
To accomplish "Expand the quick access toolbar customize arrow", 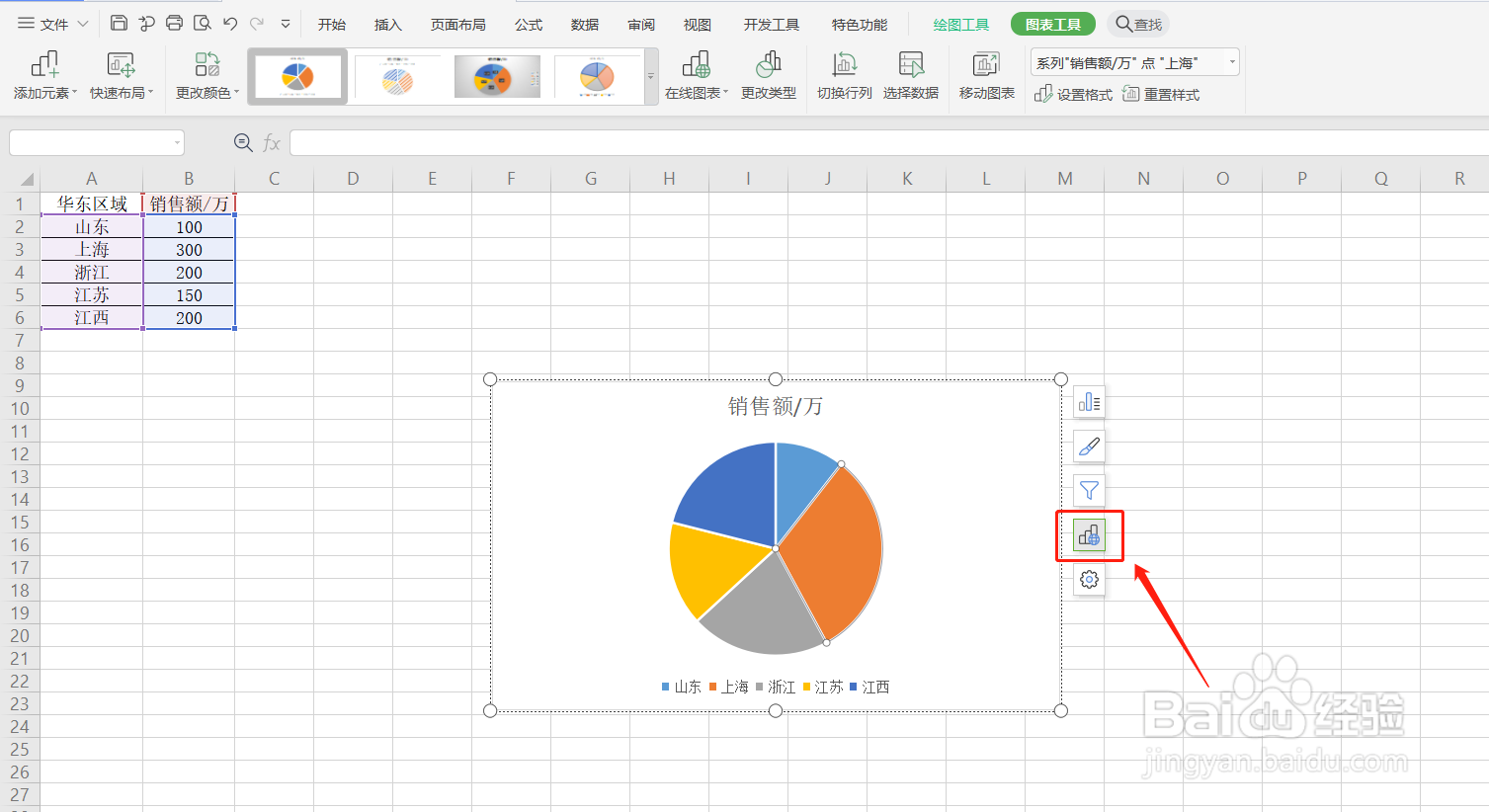I will pyautogui.click(x=286, y=24).
